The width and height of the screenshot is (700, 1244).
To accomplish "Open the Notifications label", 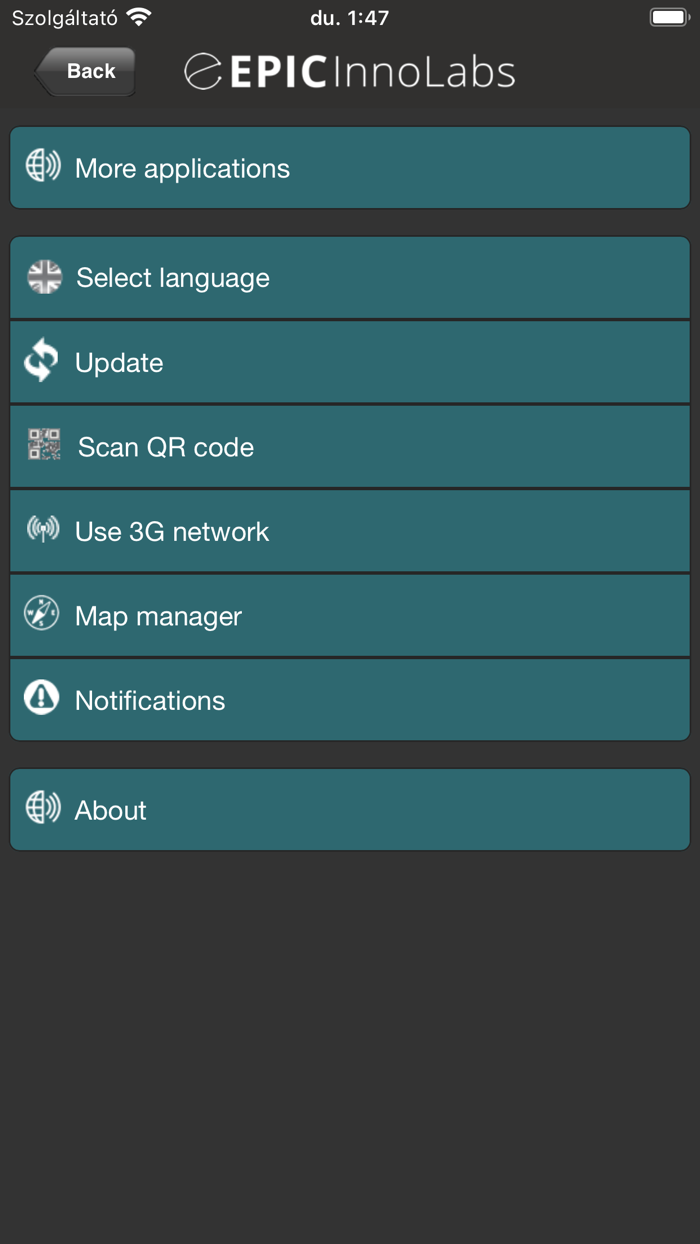I will [150, 700].
